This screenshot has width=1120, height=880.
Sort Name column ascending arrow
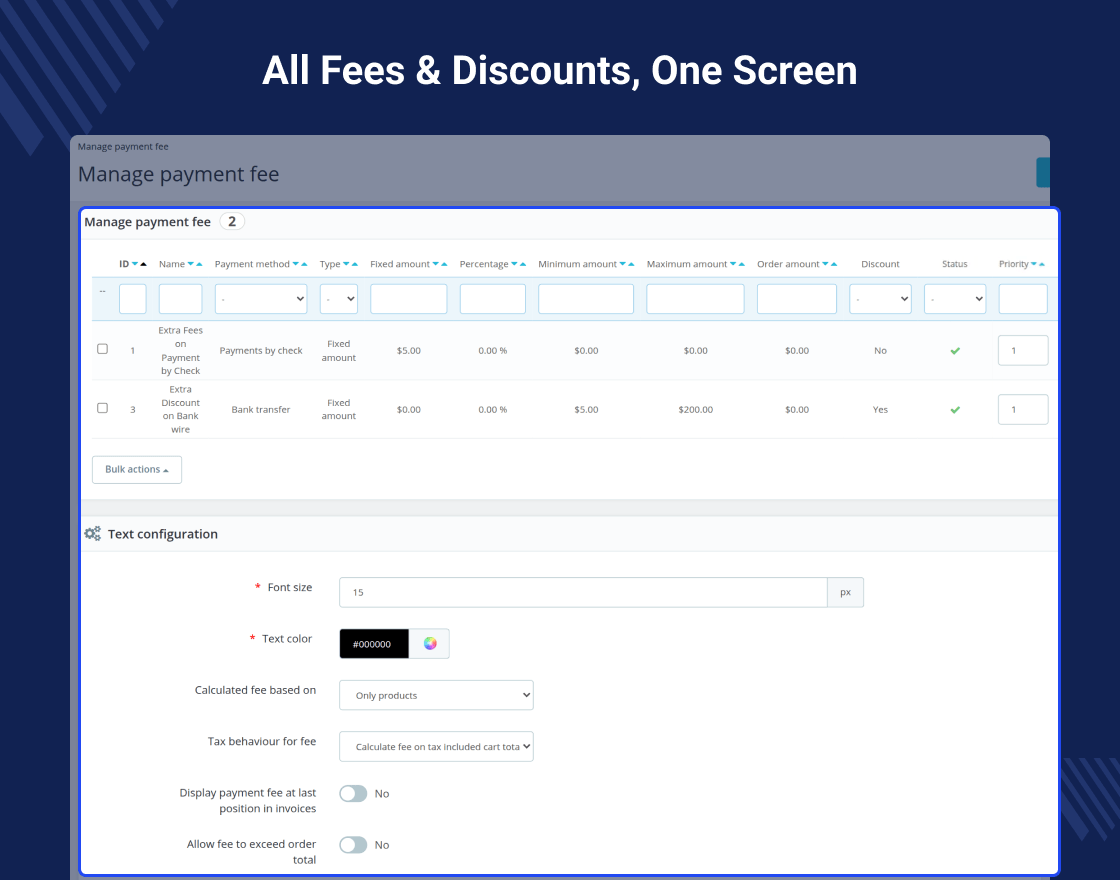pos(199,264)
